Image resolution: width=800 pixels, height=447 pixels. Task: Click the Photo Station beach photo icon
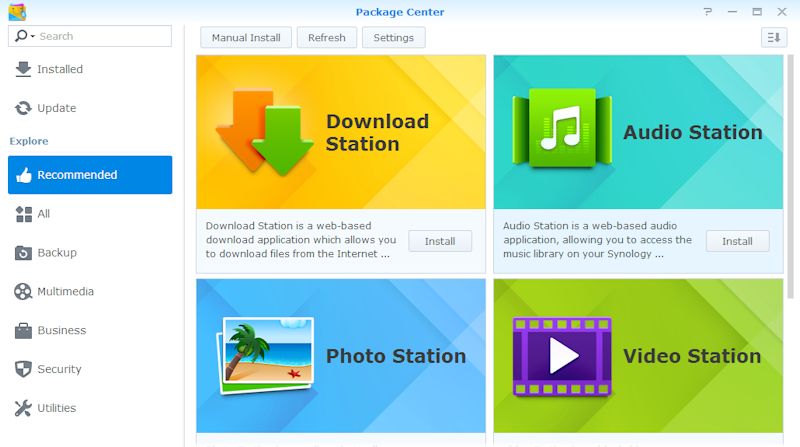265,356
